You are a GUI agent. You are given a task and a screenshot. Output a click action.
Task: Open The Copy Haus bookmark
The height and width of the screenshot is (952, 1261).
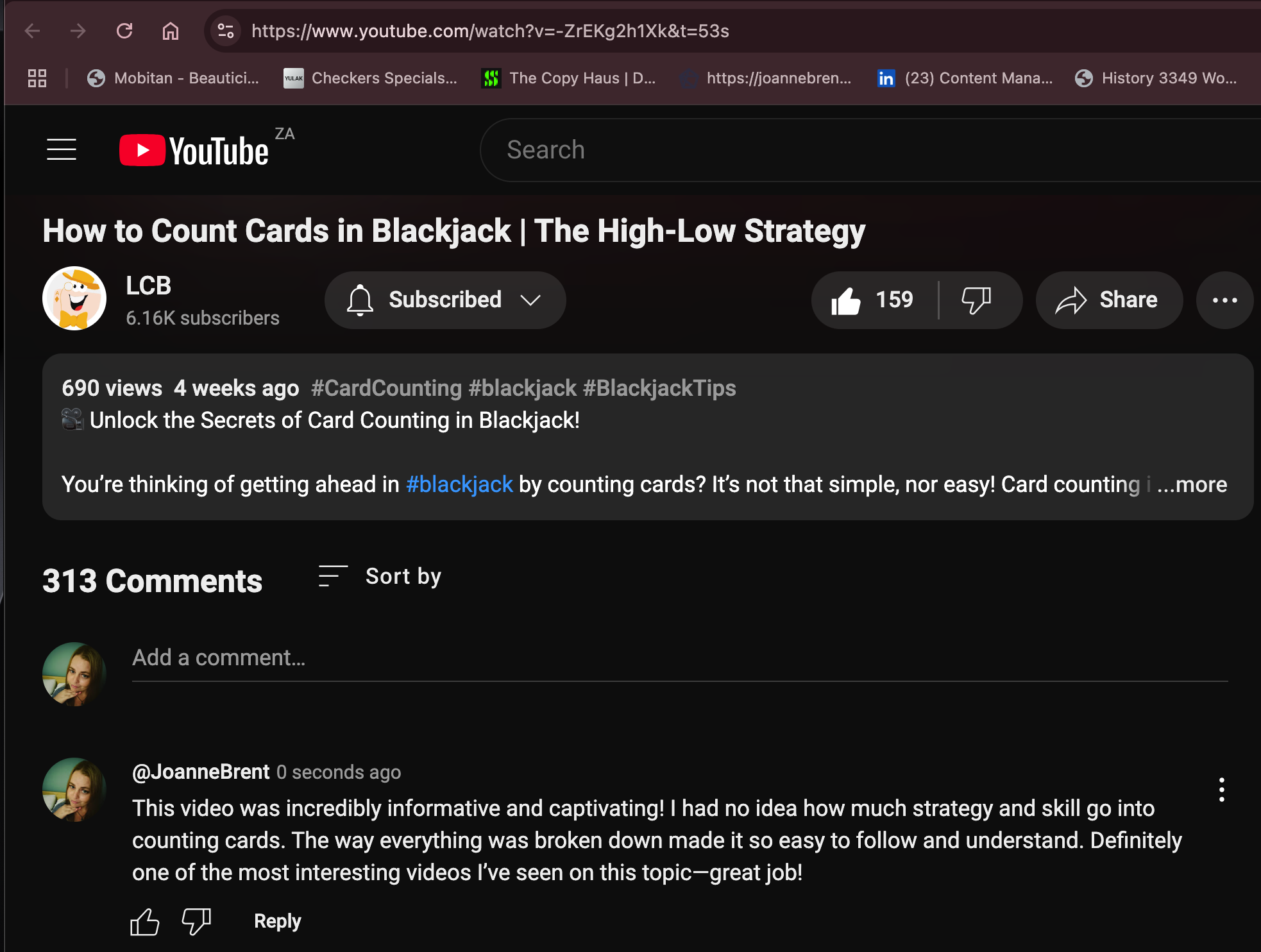point(569,78)
